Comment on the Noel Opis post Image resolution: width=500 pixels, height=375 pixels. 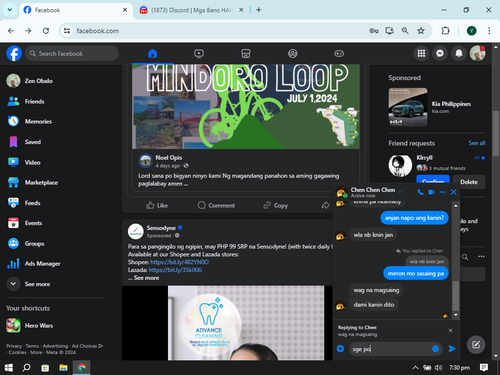(216, 205)
